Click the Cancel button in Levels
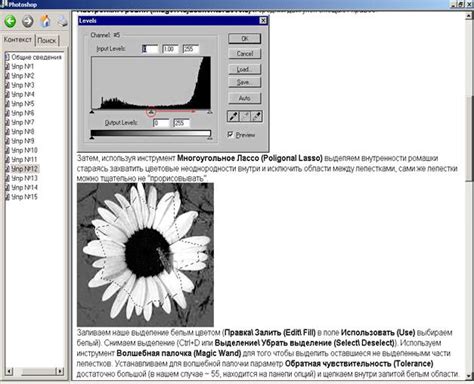The width and height of the screenshot is (474, 384). tap(245, 54)
